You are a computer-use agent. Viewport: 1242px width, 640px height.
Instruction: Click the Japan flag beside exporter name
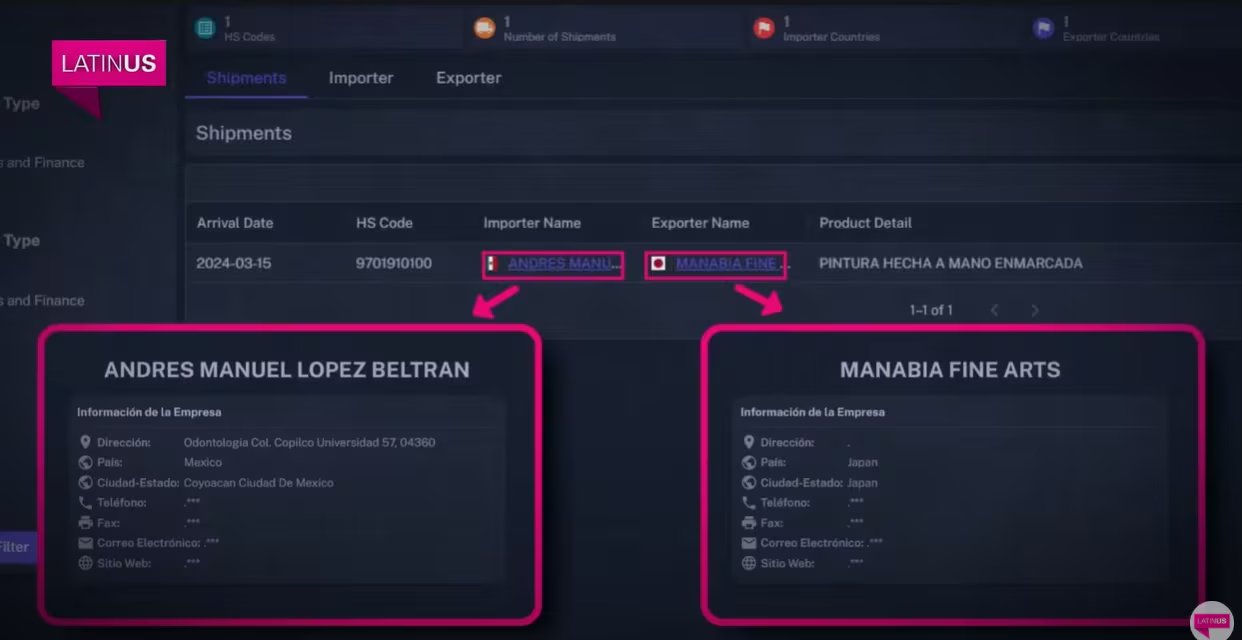[658, 264]
